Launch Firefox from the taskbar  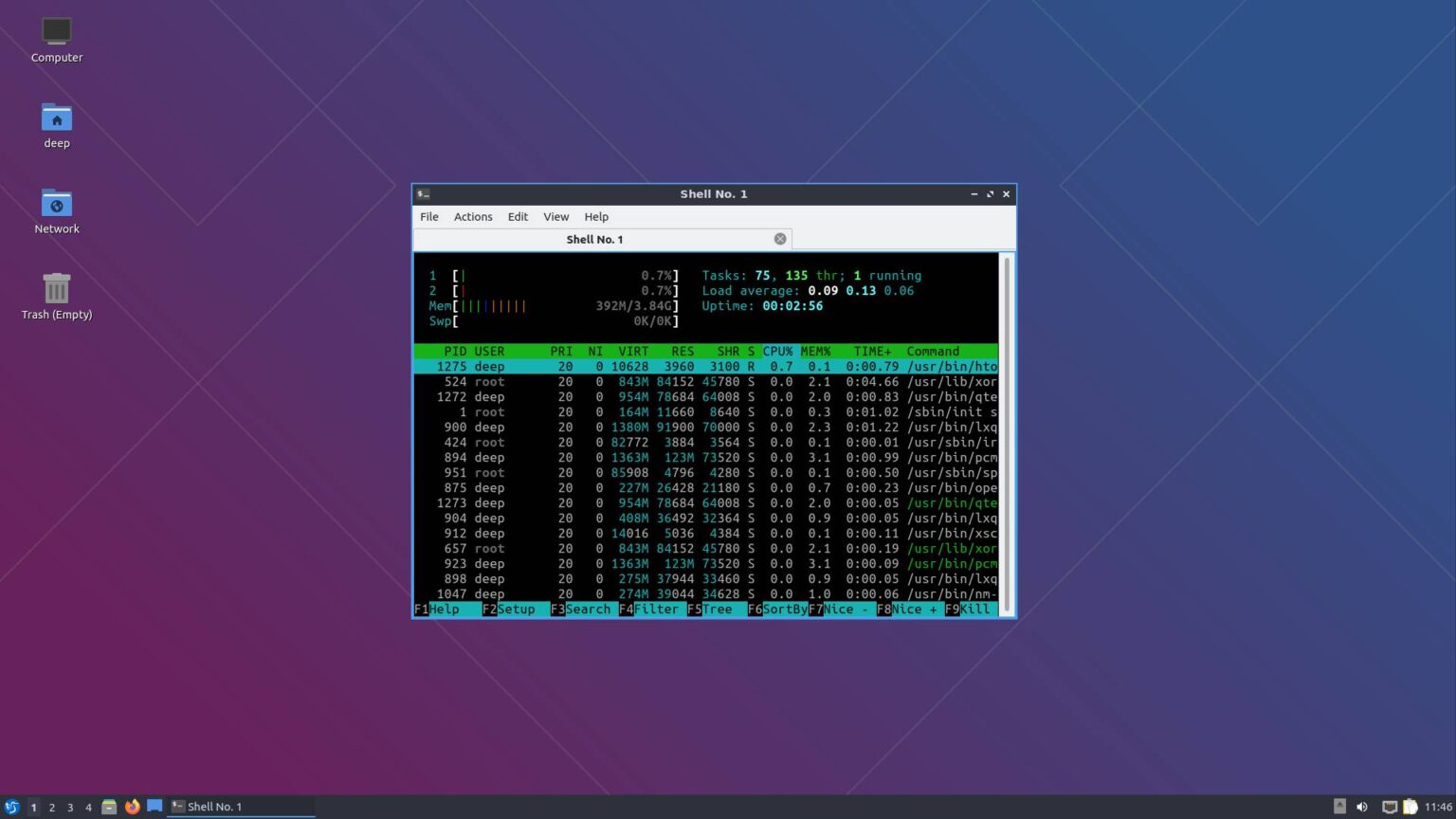pyautogui.click(x=132, y=807)
